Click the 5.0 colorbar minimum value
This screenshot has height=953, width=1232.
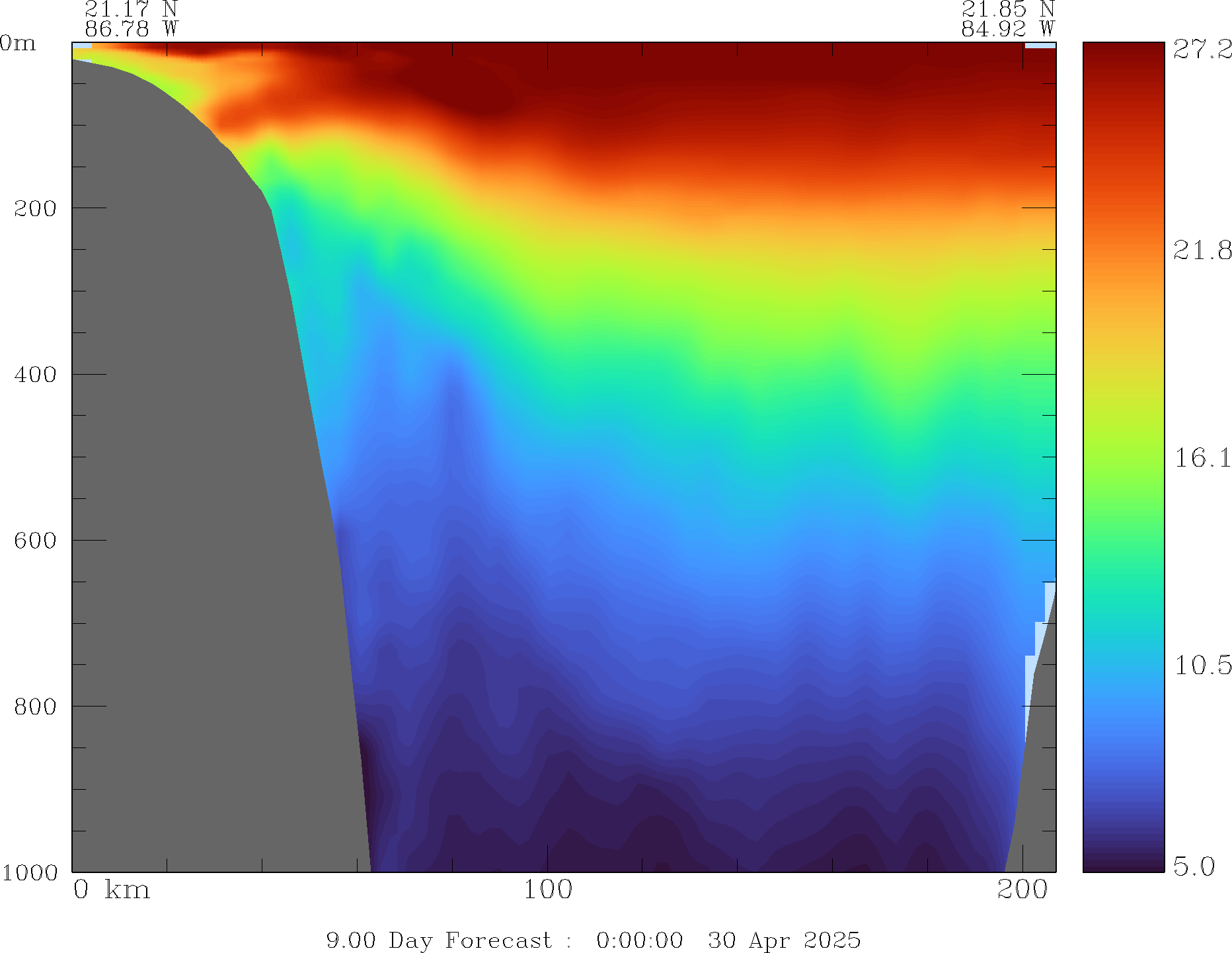(x=1194, y=866)
